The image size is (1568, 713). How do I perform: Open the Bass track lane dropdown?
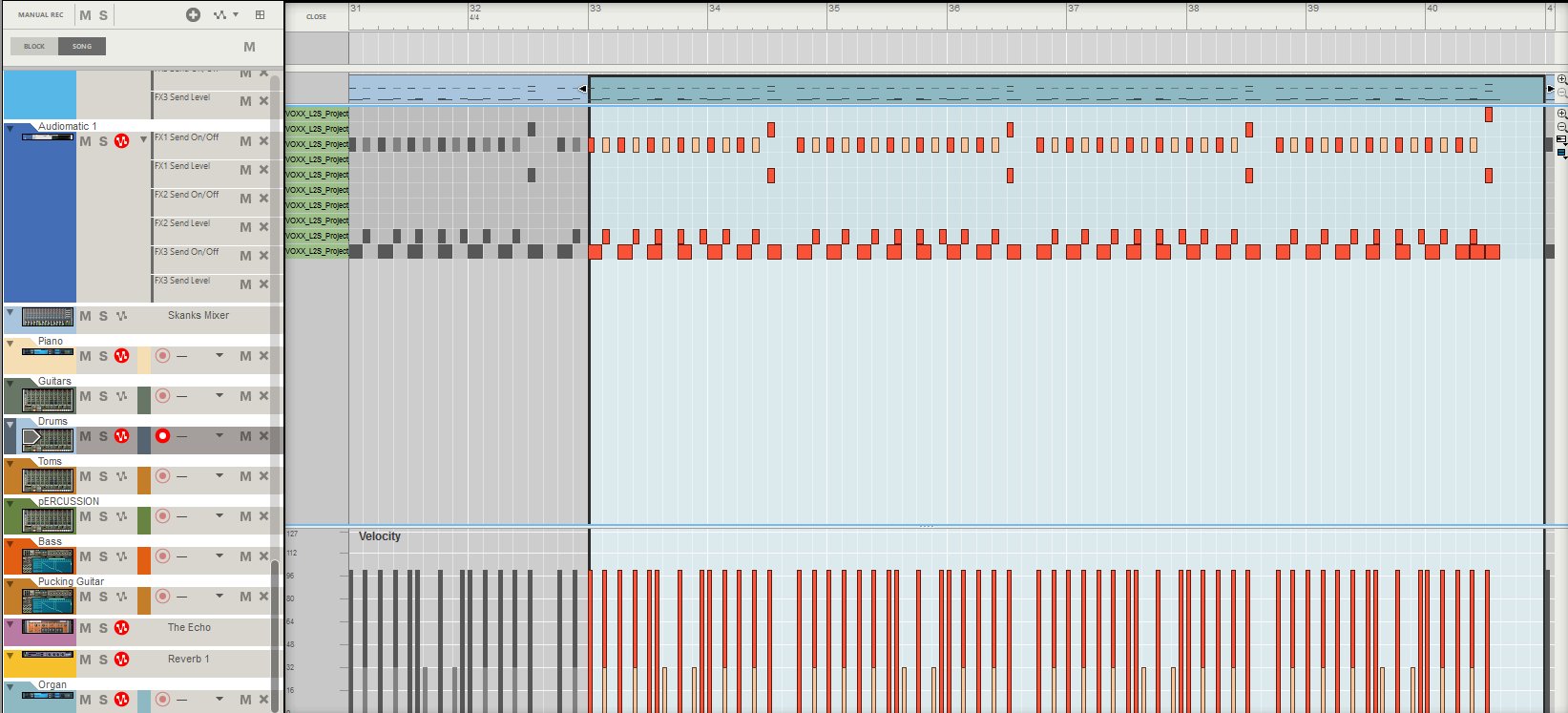[220, 556]
